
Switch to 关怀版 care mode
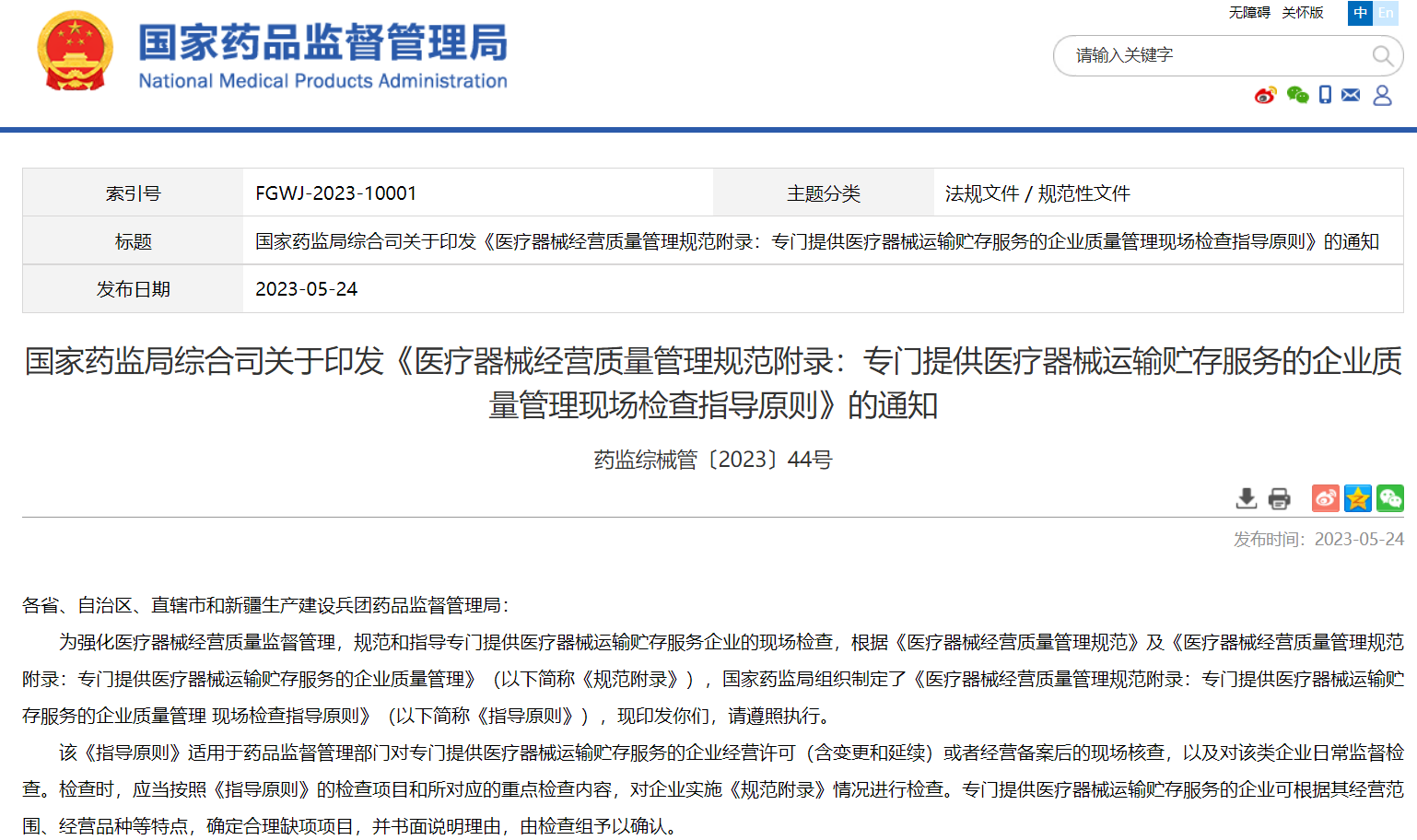click(x=1302, y=13)
